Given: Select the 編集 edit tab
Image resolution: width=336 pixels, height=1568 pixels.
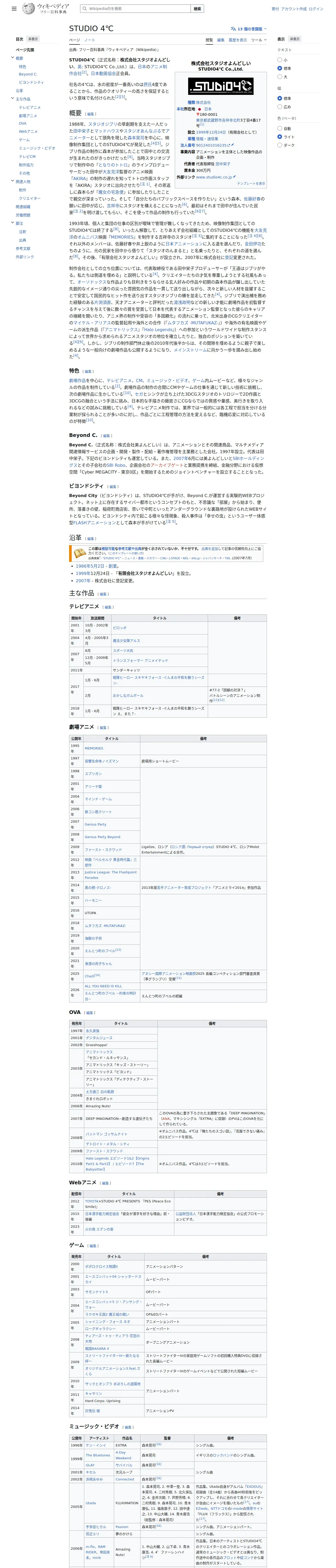Looking at the screenshot, I should [x=221, y=40].
